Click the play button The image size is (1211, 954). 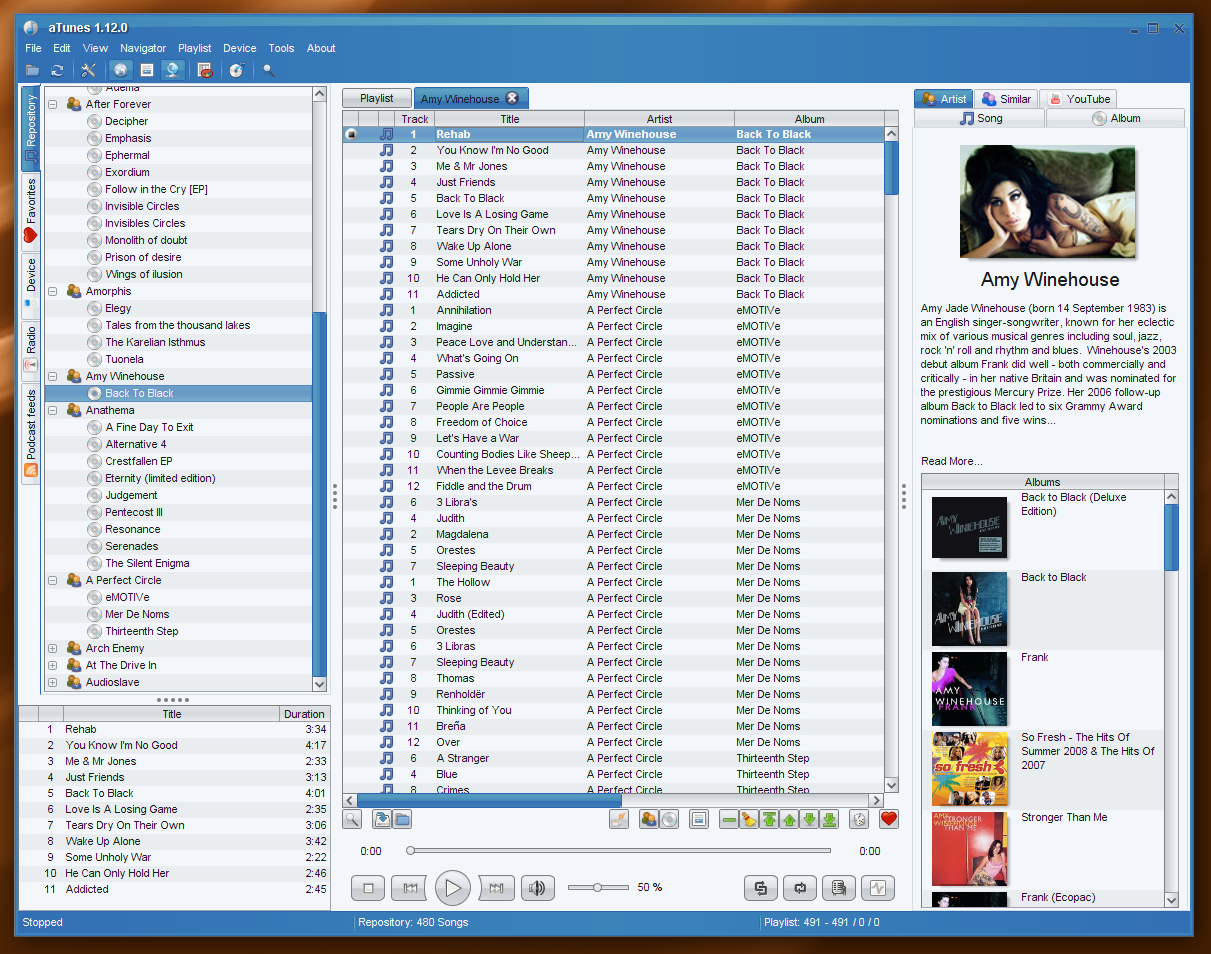[452, 887]
